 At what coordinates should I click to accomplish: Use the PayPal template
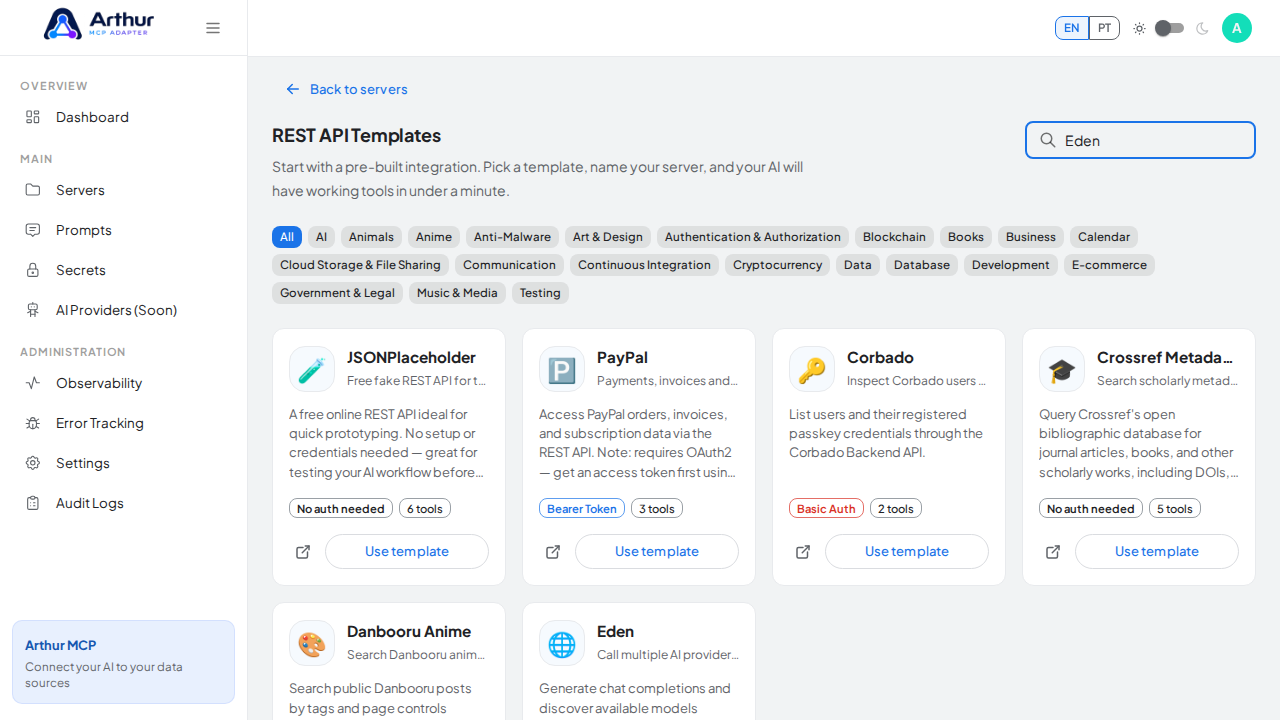[657, 552]
